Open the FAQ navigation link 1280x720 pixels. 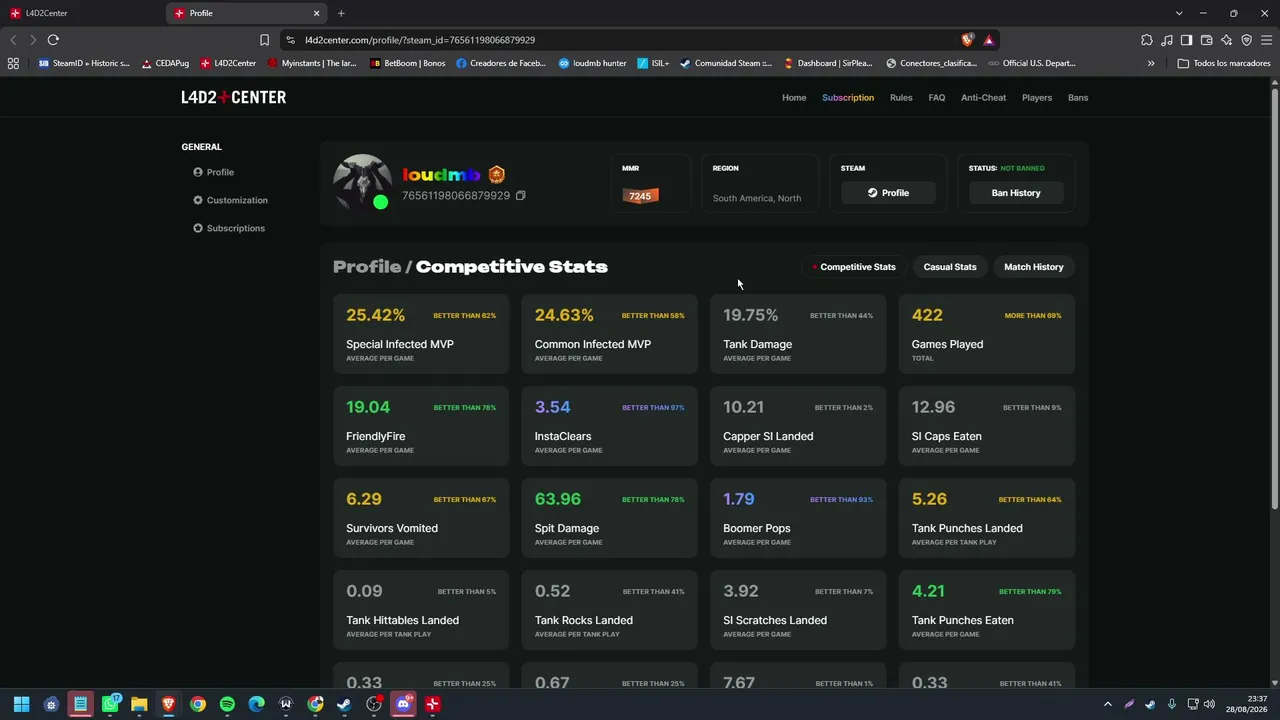click(x=936, y=98)
